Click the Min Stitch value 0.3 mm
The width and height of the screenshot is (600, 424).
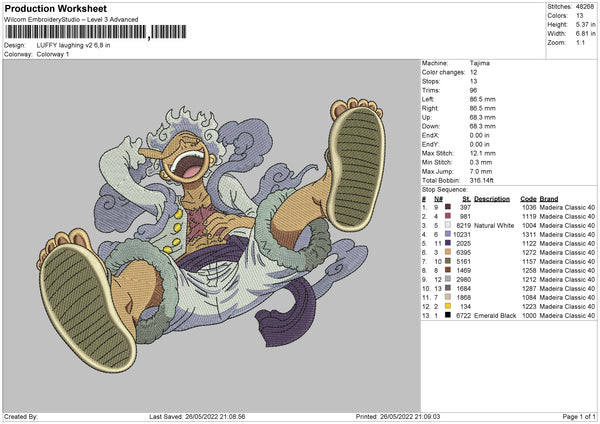[481, 162]
